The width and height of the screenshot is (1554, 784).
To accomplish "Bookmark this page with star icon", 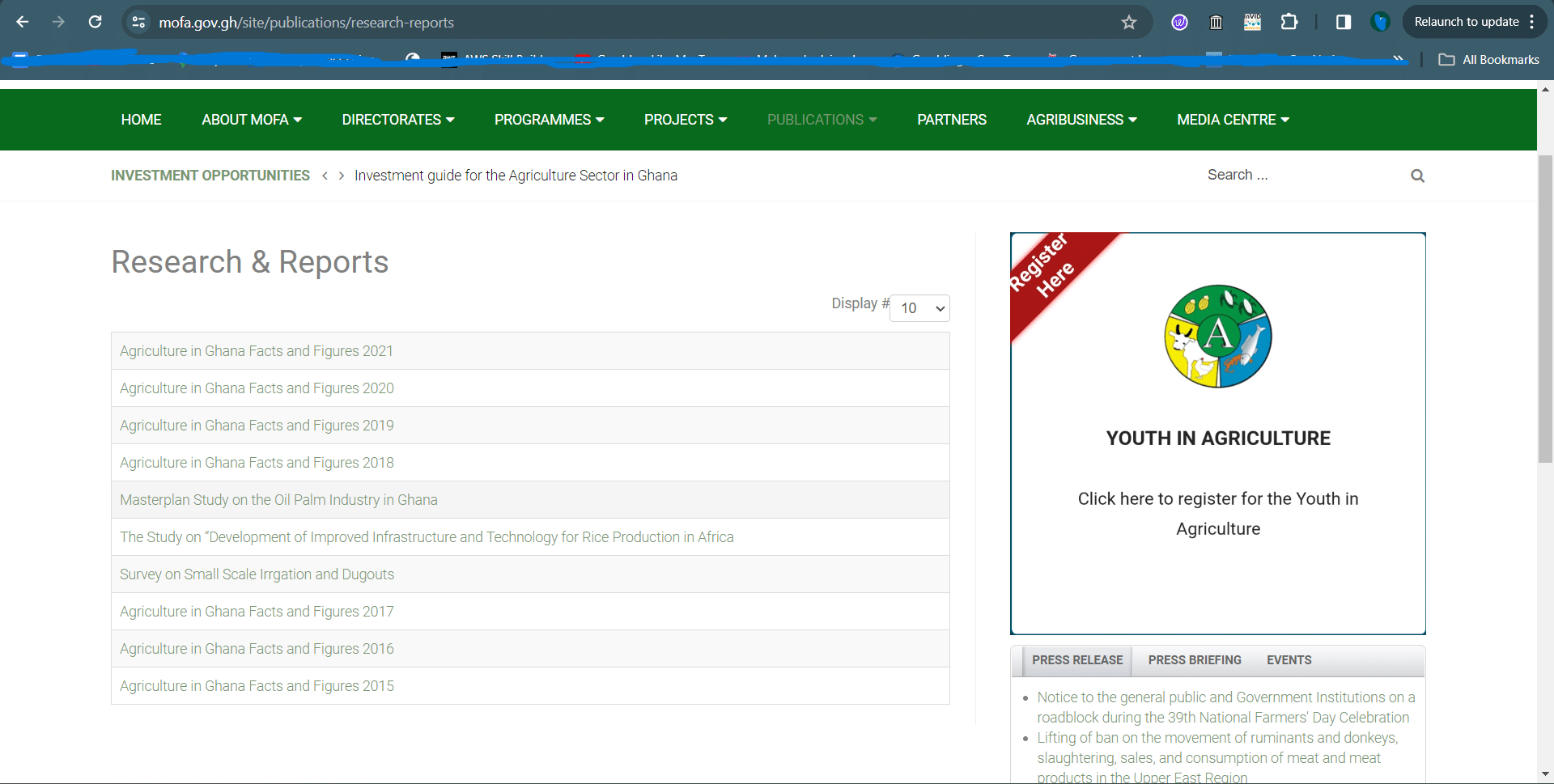I will (1129, 23).
